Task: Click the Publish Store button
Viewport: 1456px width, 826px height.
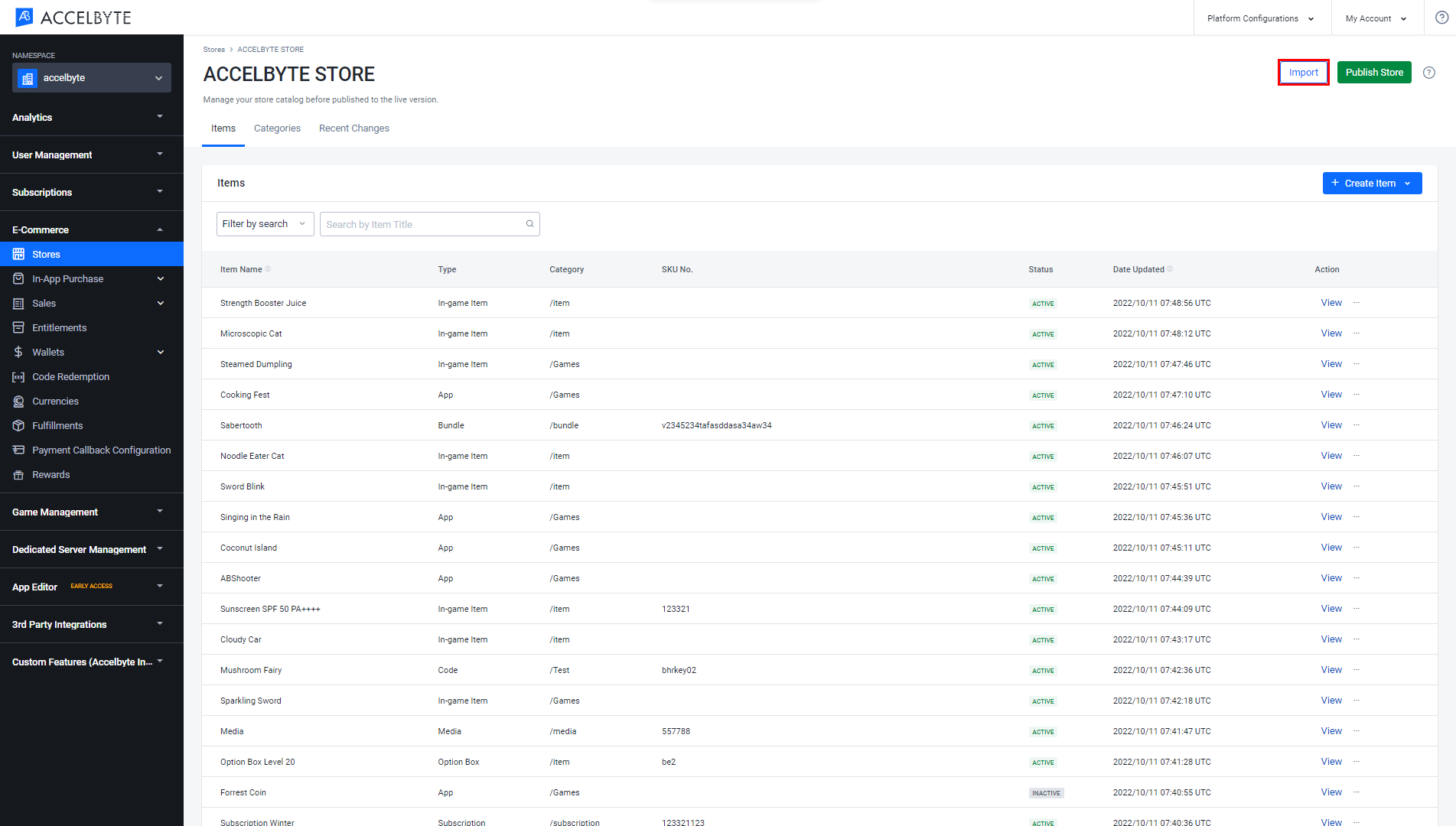Action: point(1374,73)
